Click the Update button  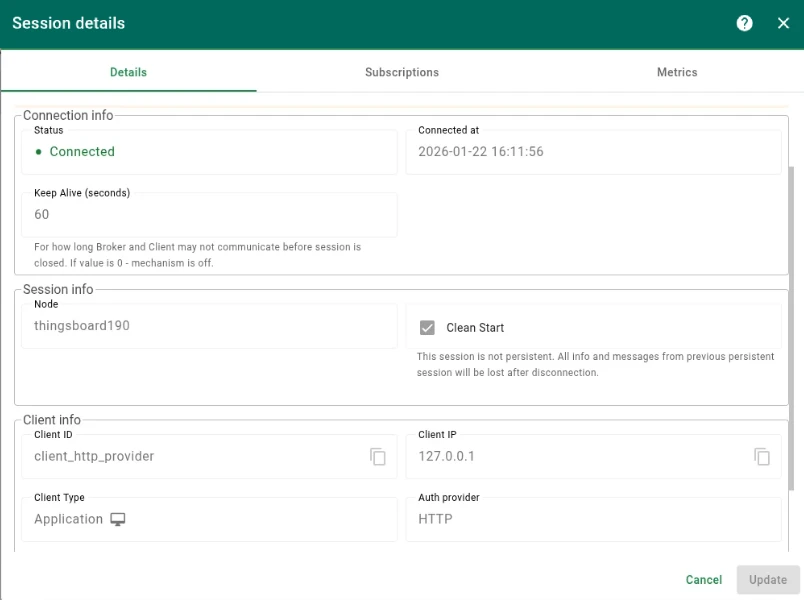click(768, 579)
